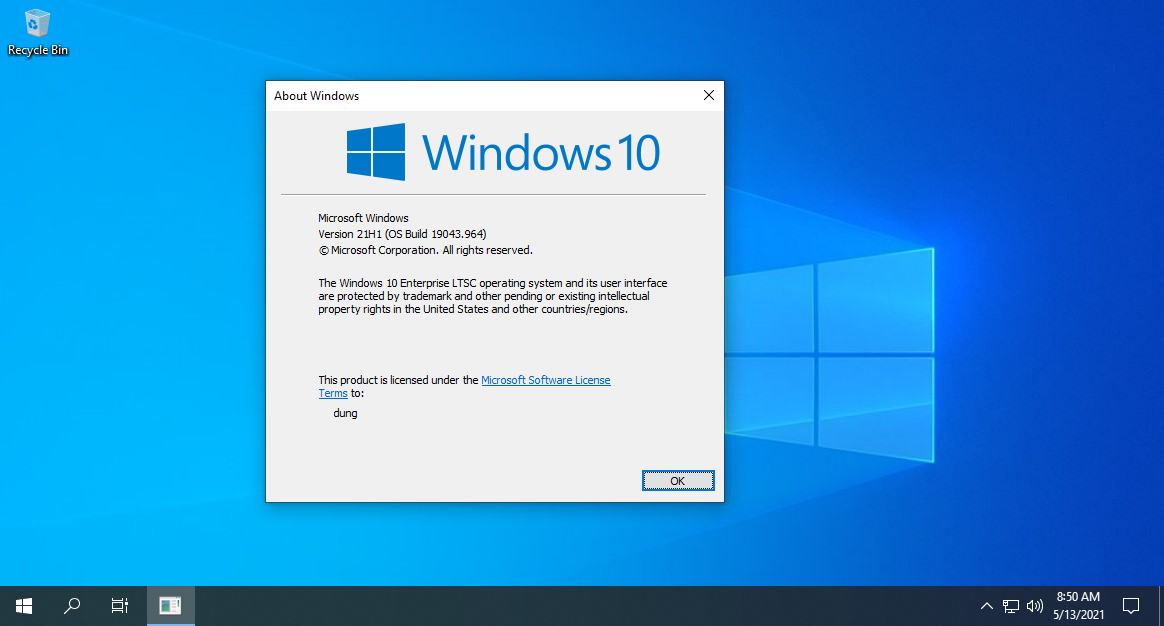Open Task View on the taskbar
The width and height of the screenshot is (1164, 626).
(x=120, y=606)
